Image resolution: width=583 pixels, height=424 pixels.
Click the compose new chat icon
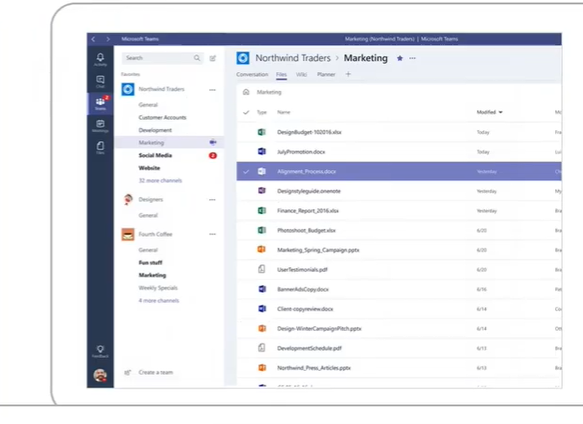213,58
